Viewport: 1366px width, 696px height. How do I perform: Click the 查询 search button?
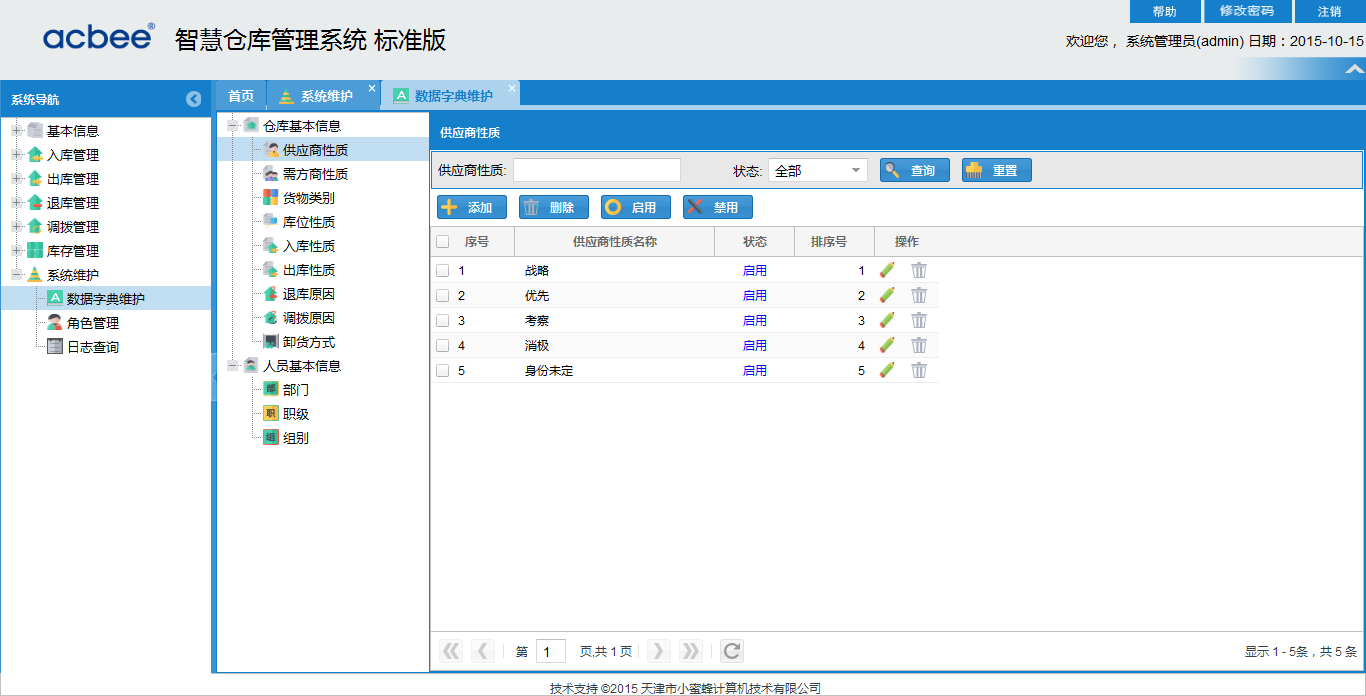pos(915,170)
